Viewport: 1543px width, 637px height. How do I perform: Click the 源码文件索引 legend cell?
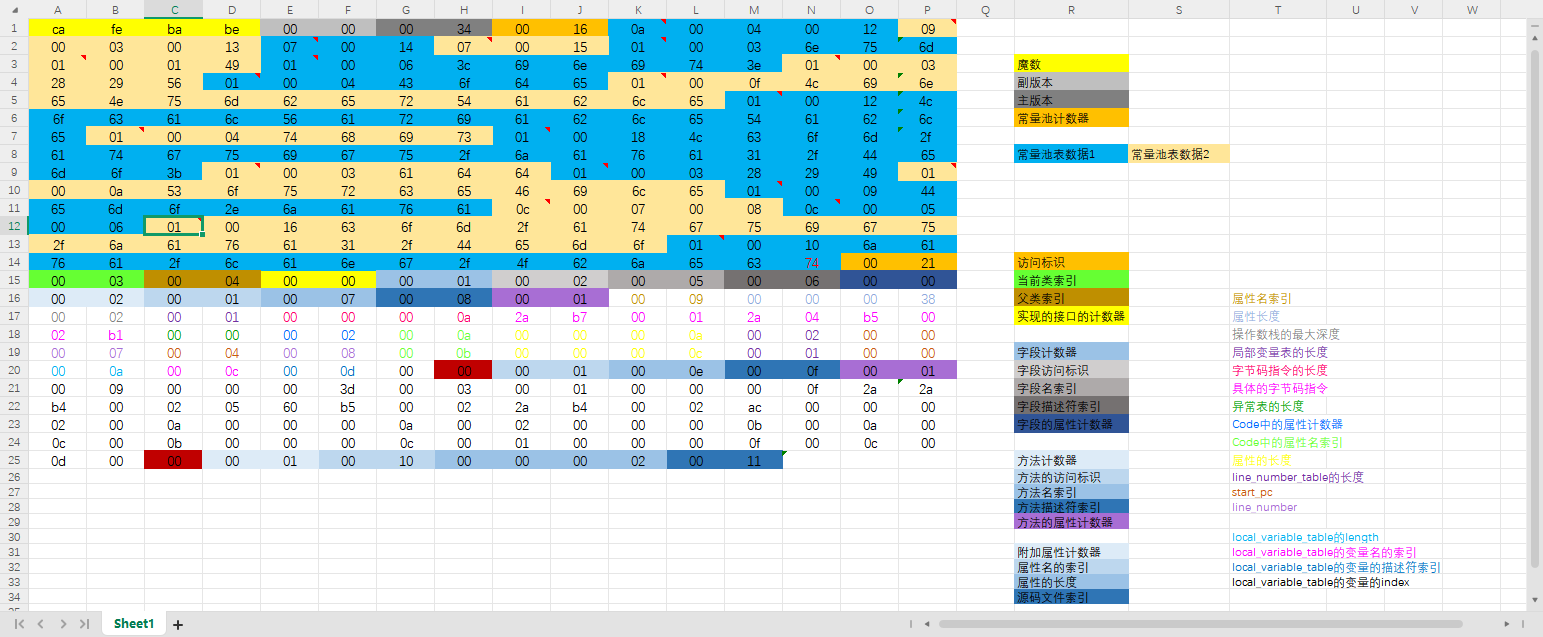point(1071,598)
